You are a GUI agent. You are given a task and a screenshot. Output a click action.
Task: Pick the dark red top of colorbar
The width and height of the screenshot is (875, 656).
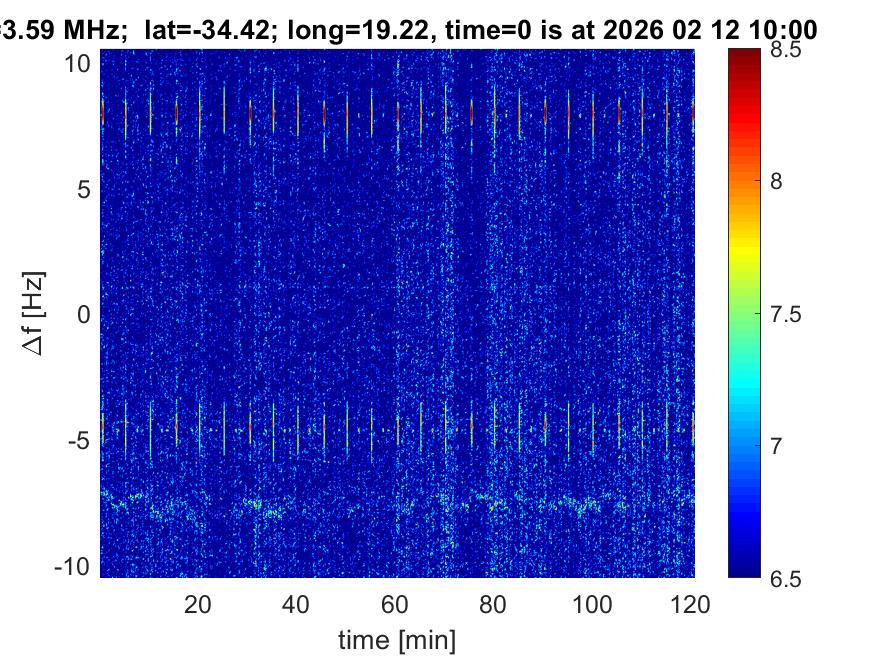coord(743,58)
